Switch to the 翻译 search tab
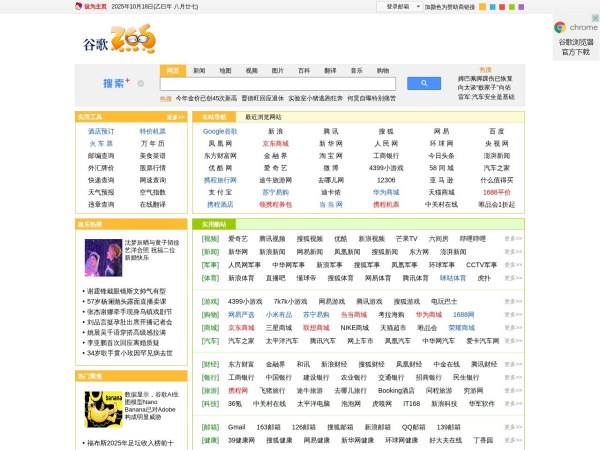 point(330,70)
